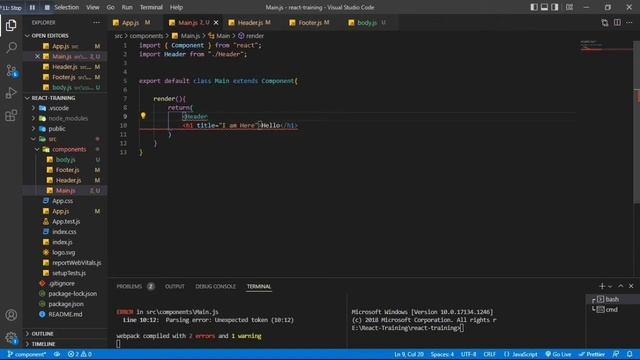Select the cmd terminal instance
Viewport: 640px width, 360px height.
pyautogui.click(x=611, y=309)
